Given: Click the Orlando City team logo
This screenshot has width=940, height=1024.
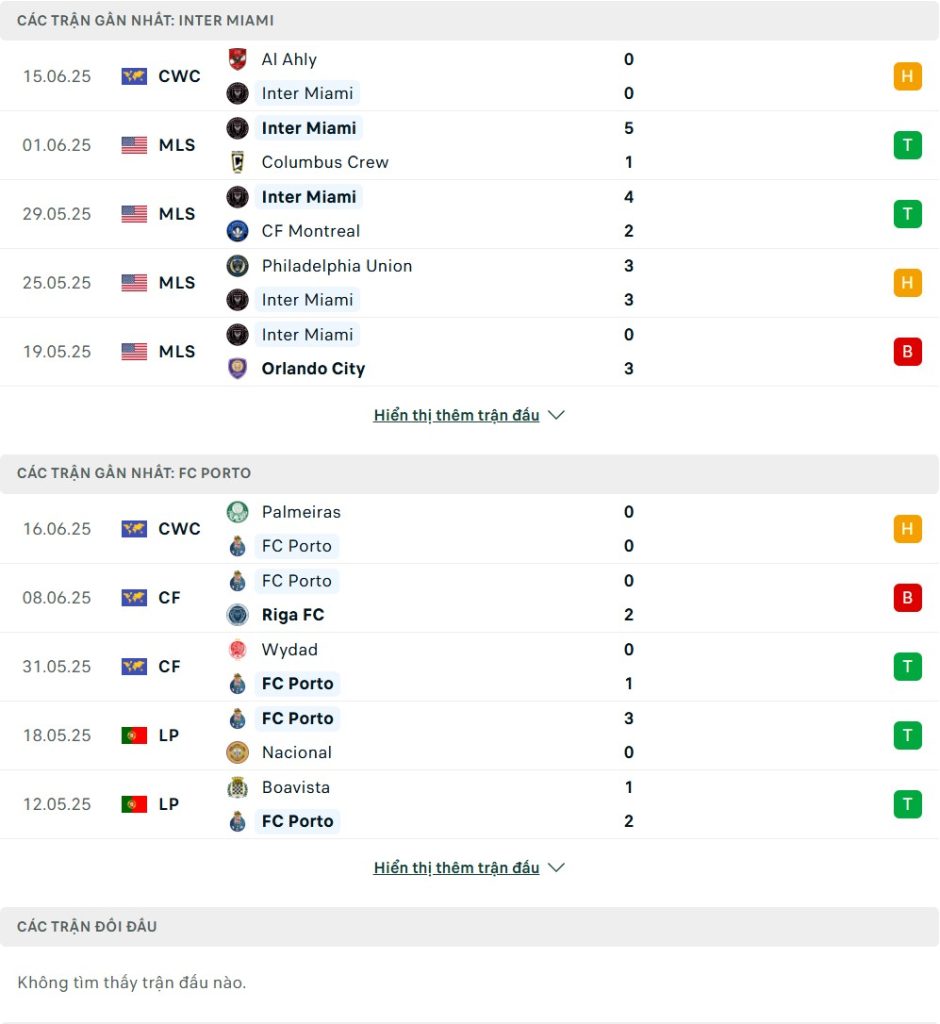Looking at the screenshot, I should (x=237, y=368).
